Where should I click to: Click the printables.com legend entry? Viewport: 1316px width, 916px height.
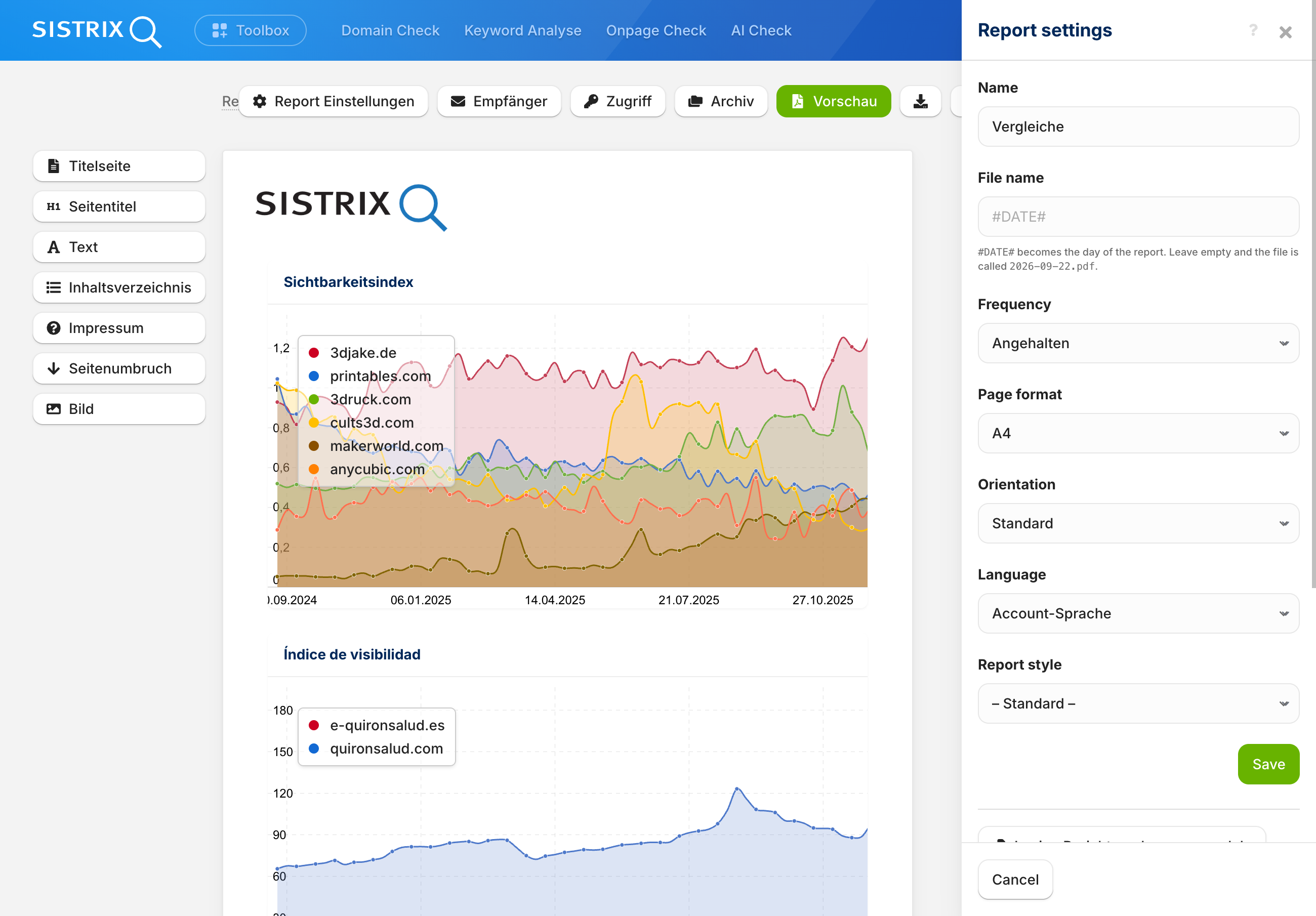tap(369, 376)
